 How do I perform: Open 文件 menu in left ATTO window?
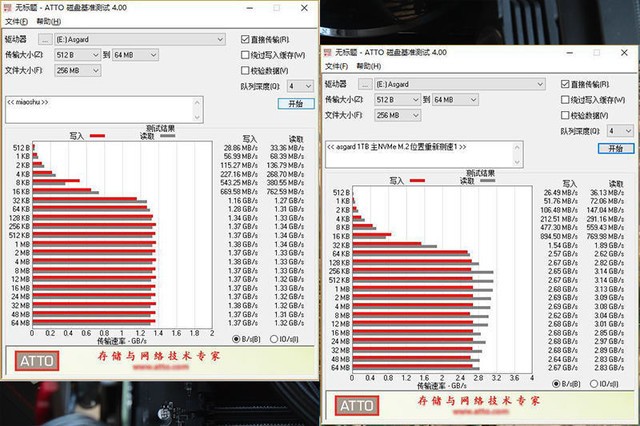click(16, 22)
